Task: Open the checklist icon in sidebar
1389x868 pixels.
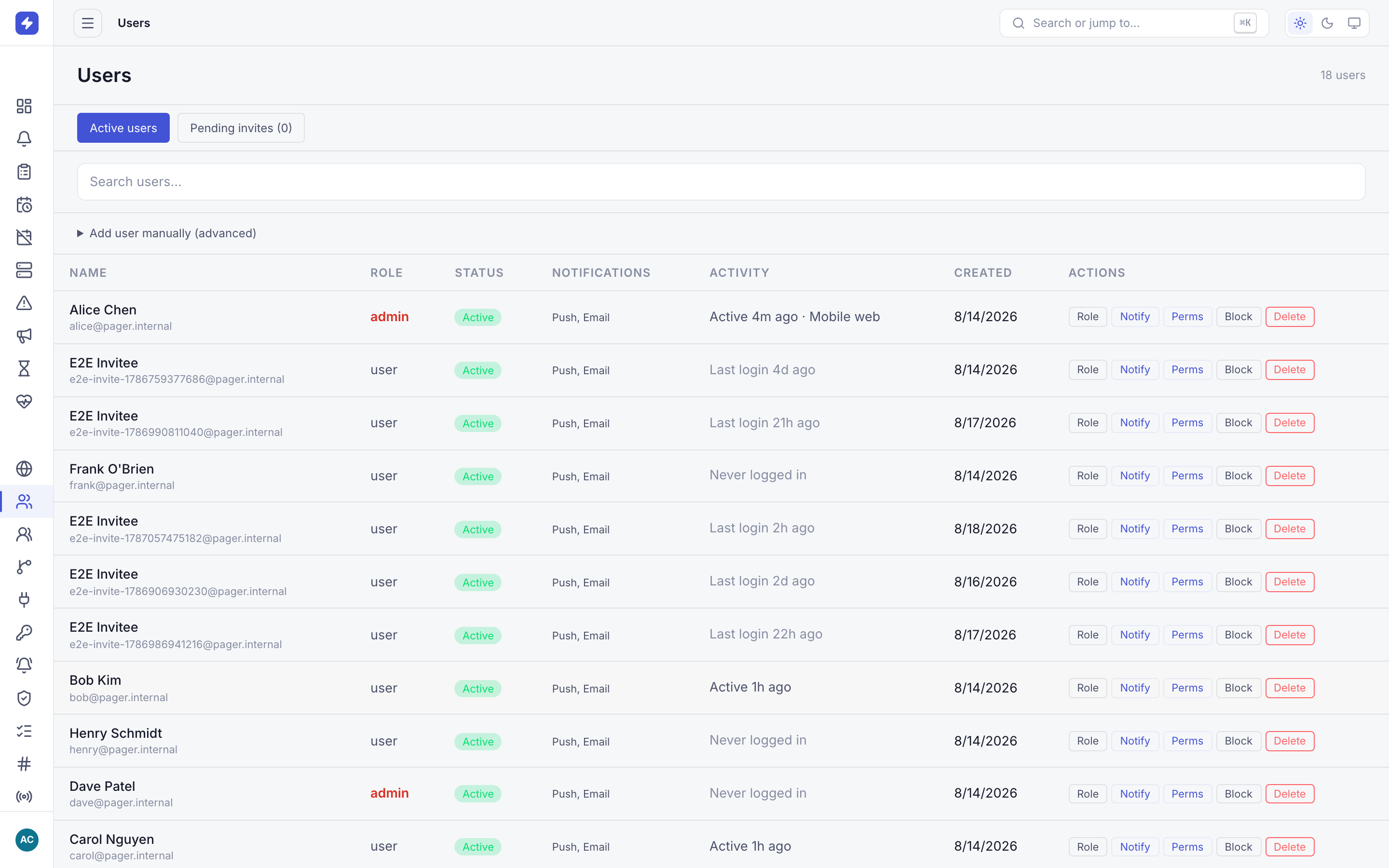Action: tap(24, 732)
